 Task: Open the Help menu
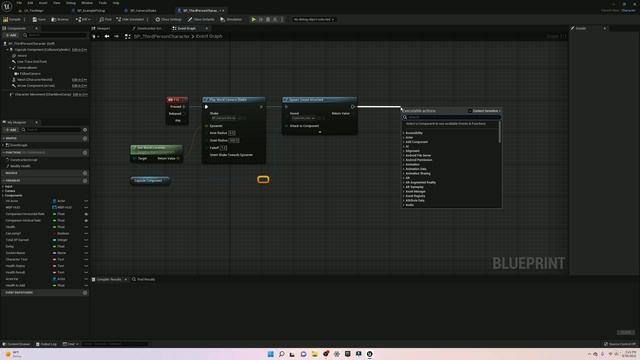point(116,3)
